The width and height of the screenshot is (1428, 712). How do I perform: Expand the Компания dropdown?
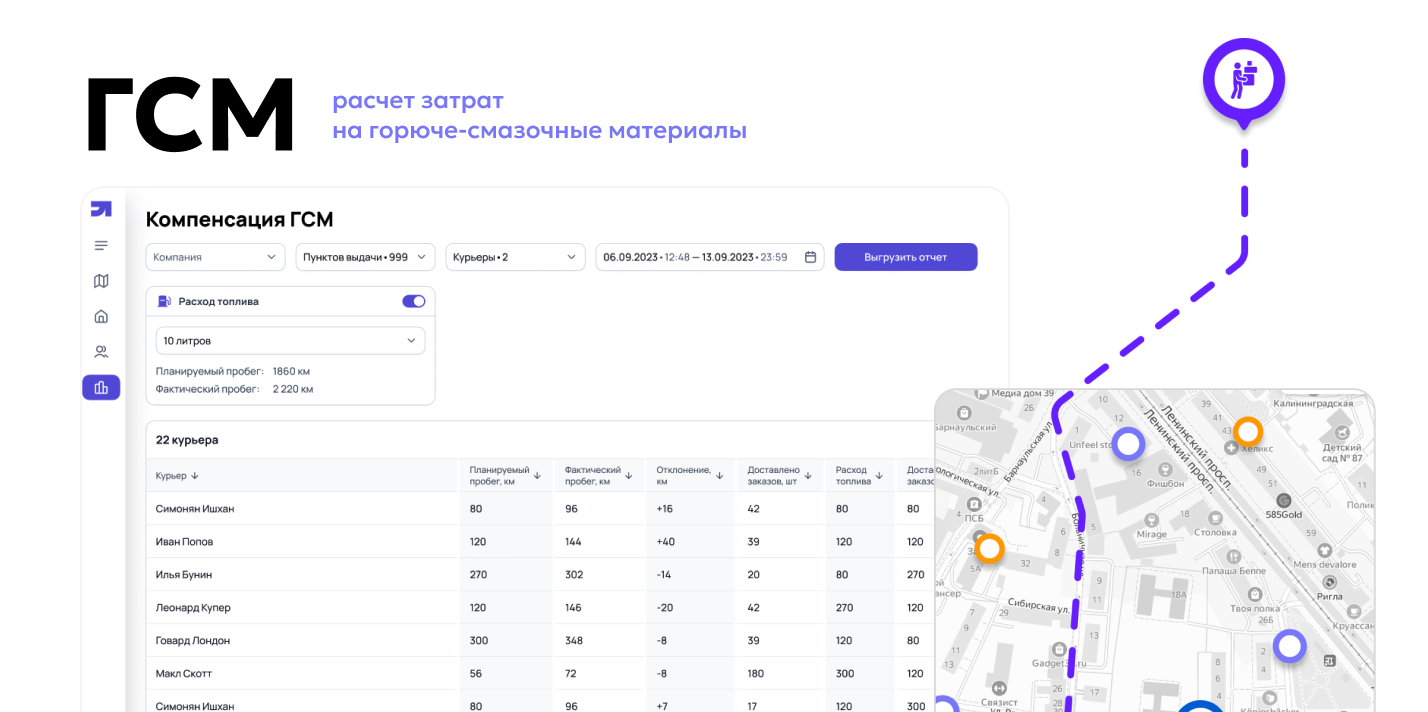(x=215, y=257)
